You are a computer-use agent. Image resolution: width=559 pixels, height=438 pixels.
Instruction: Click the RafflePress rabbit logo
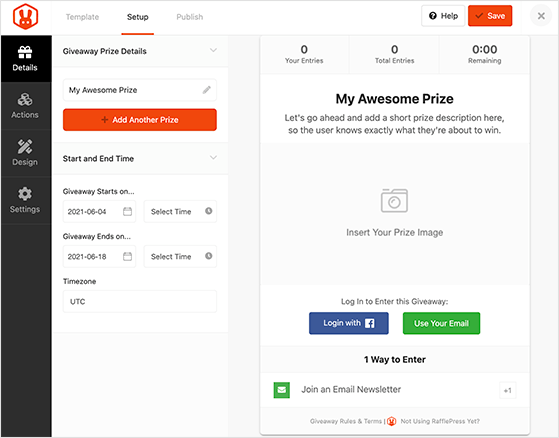(x=26, y=16)
